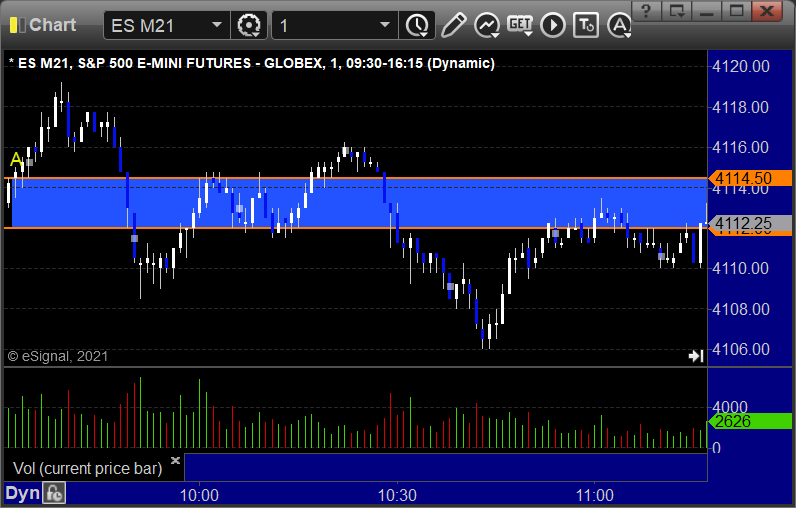Open the symbol settings gear icon
This screenshot has width=796, height=508.
tap(249, 25)
